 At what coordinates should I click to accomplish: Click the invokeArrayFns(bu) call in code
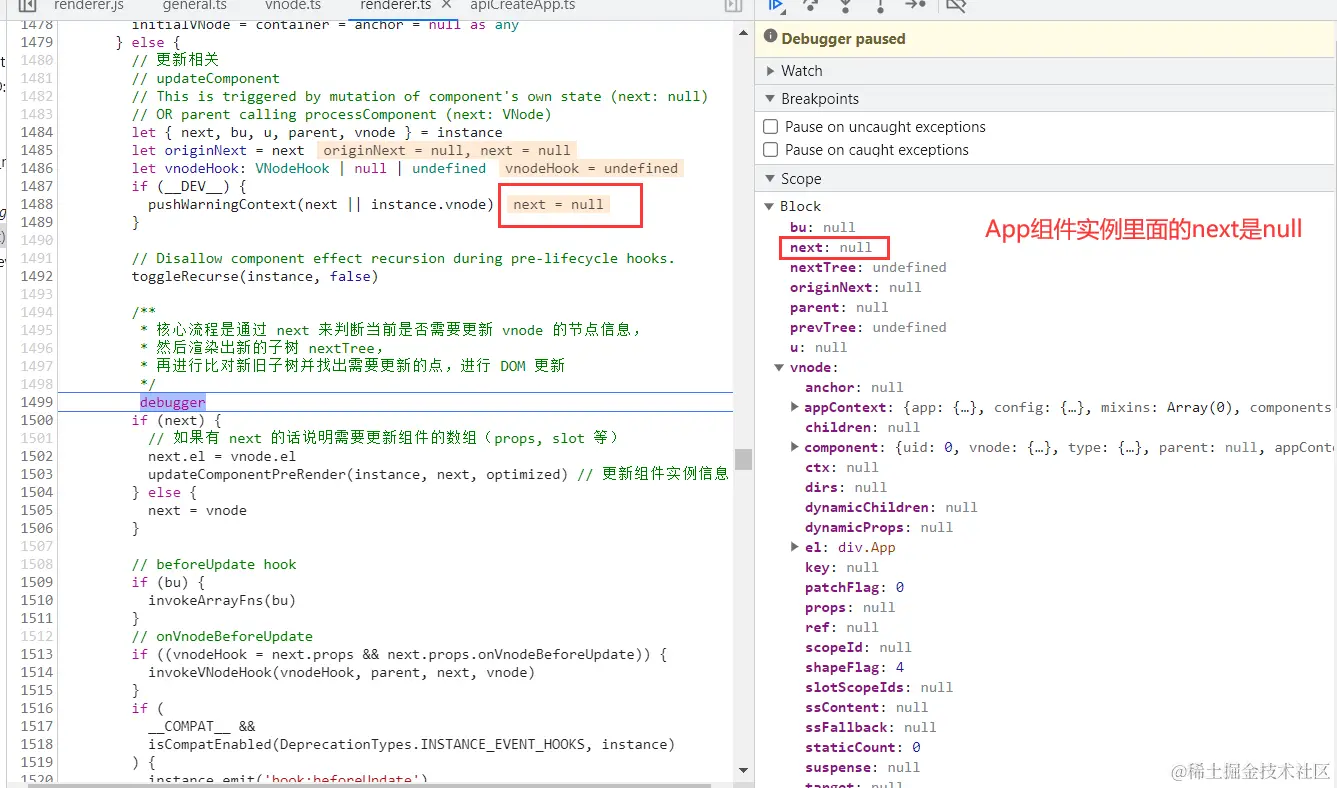point(222,600)
